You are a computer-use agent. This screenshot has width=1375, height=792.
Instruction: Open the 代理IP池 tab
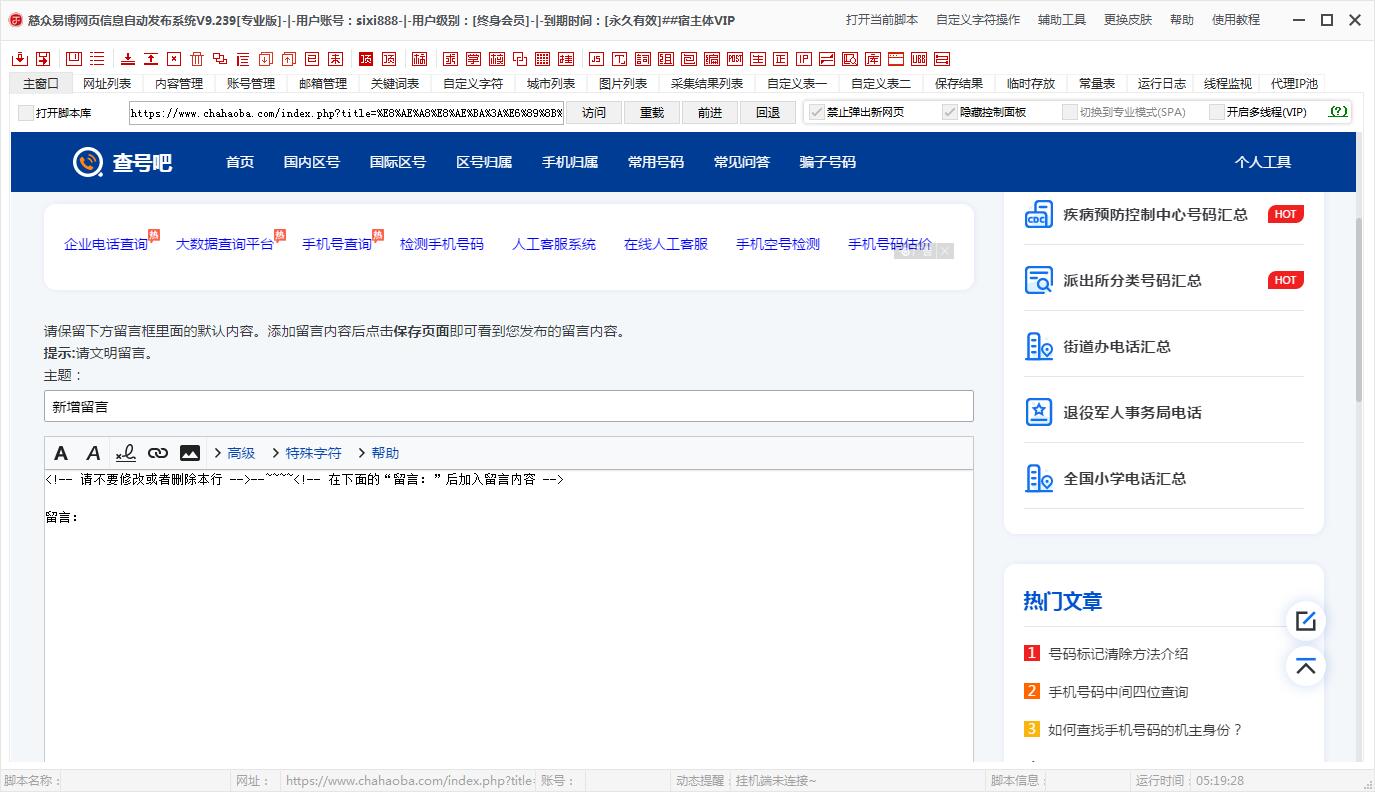coord(1294,83)
